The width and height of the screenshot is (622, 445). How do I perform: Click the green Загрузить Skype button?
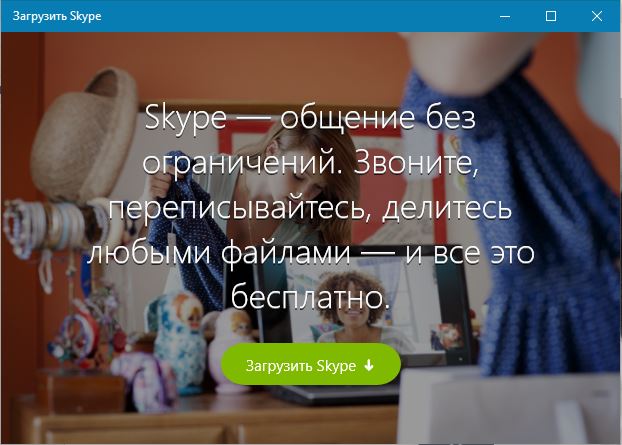[311, 364]
